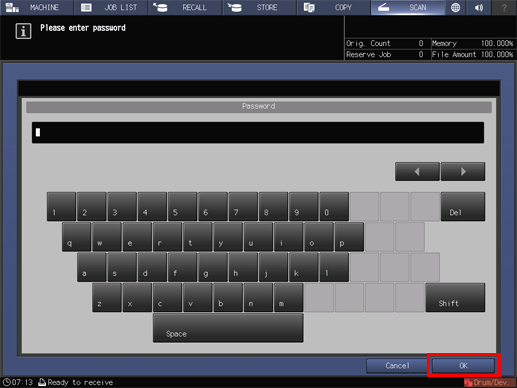
Task: Tap the letter q key
Action: point(76,237)
